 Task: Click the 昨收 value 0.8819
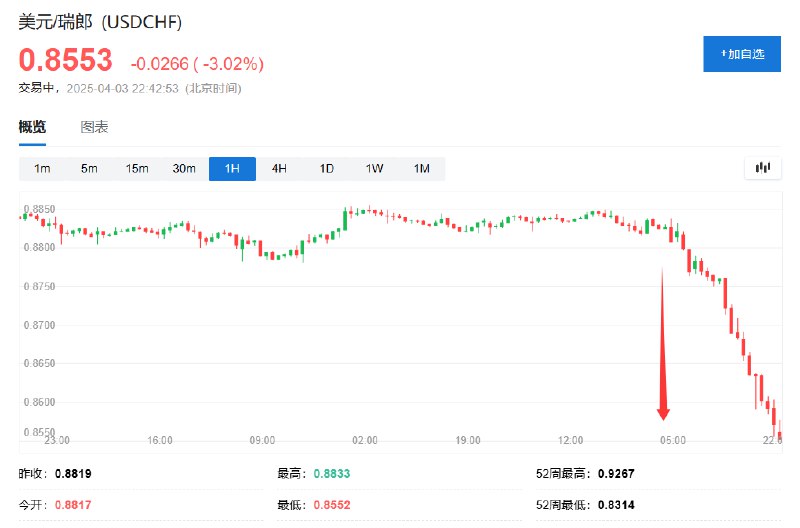click(73, 473)
